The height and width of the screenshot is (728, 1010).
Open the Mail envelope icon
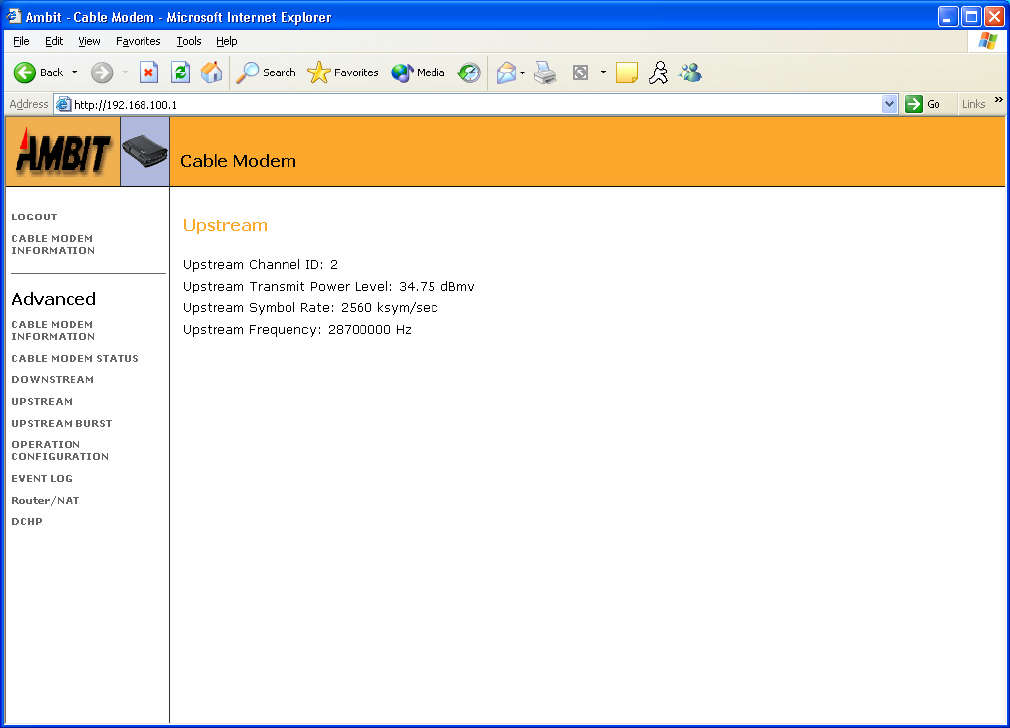pyautogui.click(x=506, y=73)
